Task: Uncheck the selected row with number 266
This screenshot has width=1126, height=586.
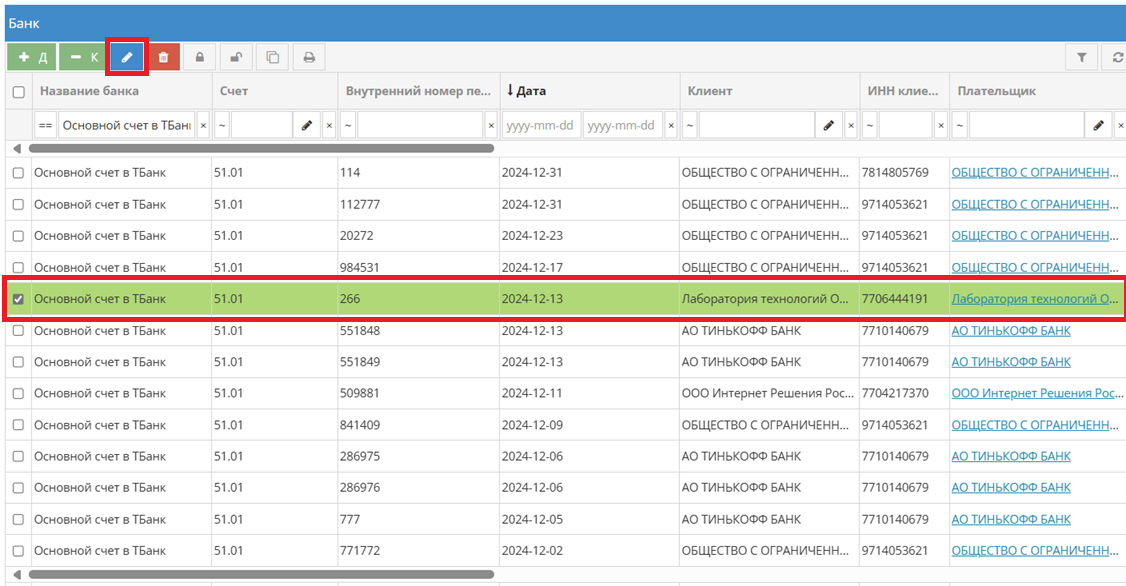Action: click(x=18, y=299)
